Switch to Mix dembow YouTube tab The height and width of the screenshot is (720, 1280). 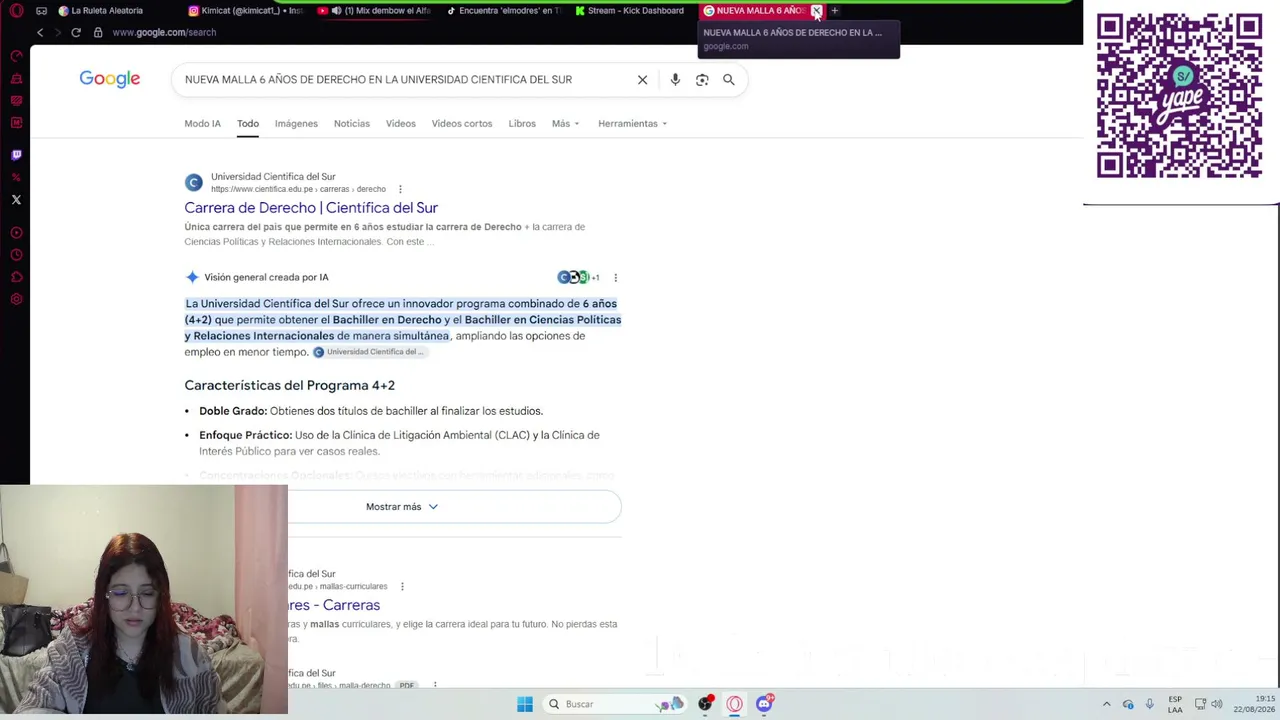pos(374,11)
